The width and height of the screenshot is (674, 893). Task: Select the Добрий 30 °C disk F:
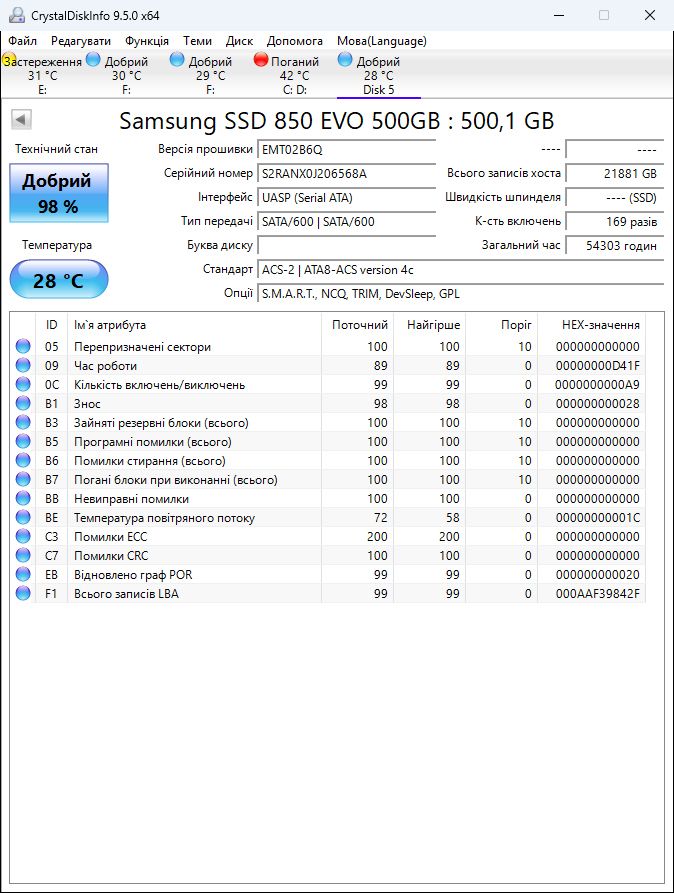[x=126, y=75]
